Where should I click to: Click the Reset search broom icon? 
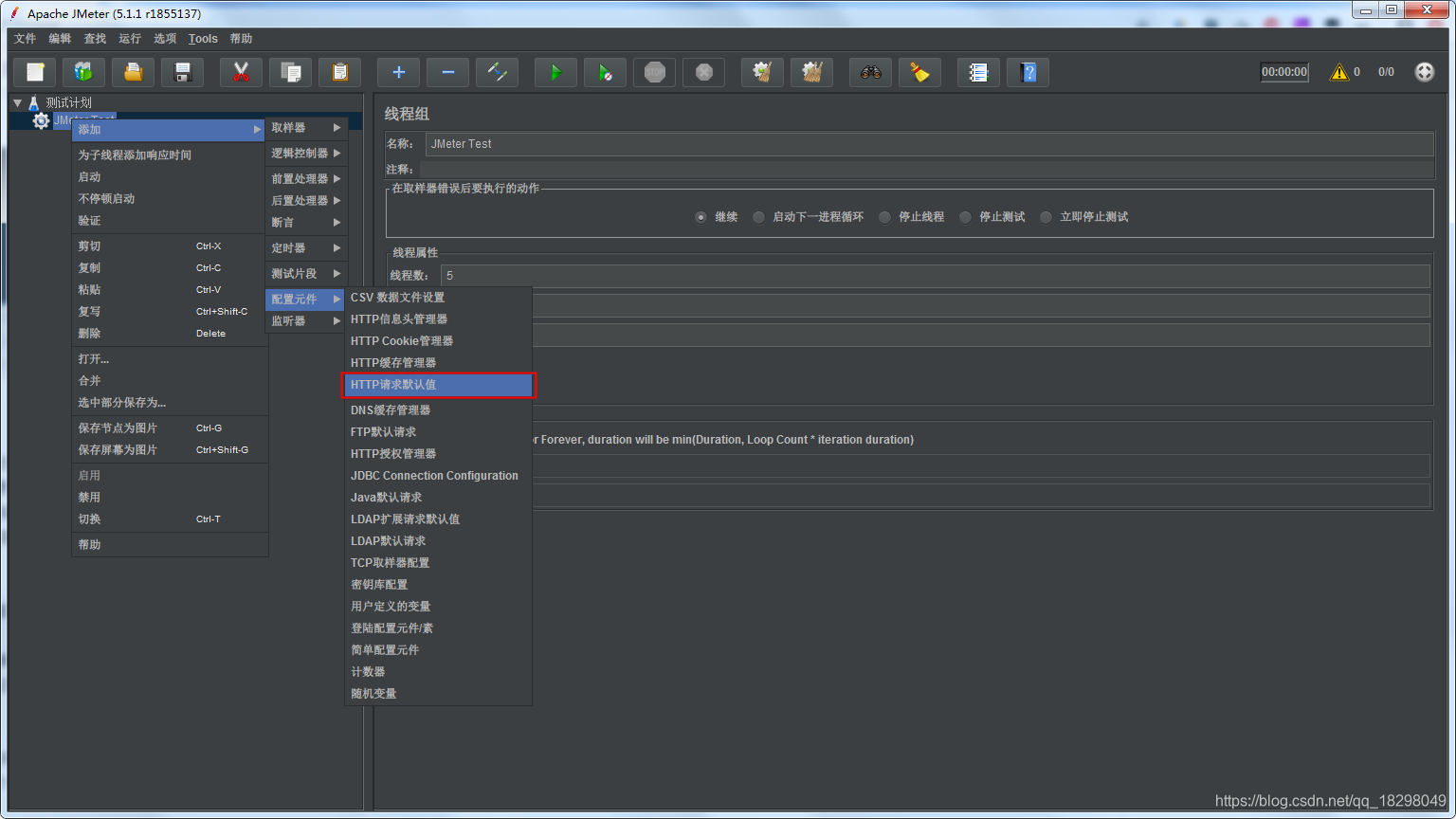tap(920, 72)
